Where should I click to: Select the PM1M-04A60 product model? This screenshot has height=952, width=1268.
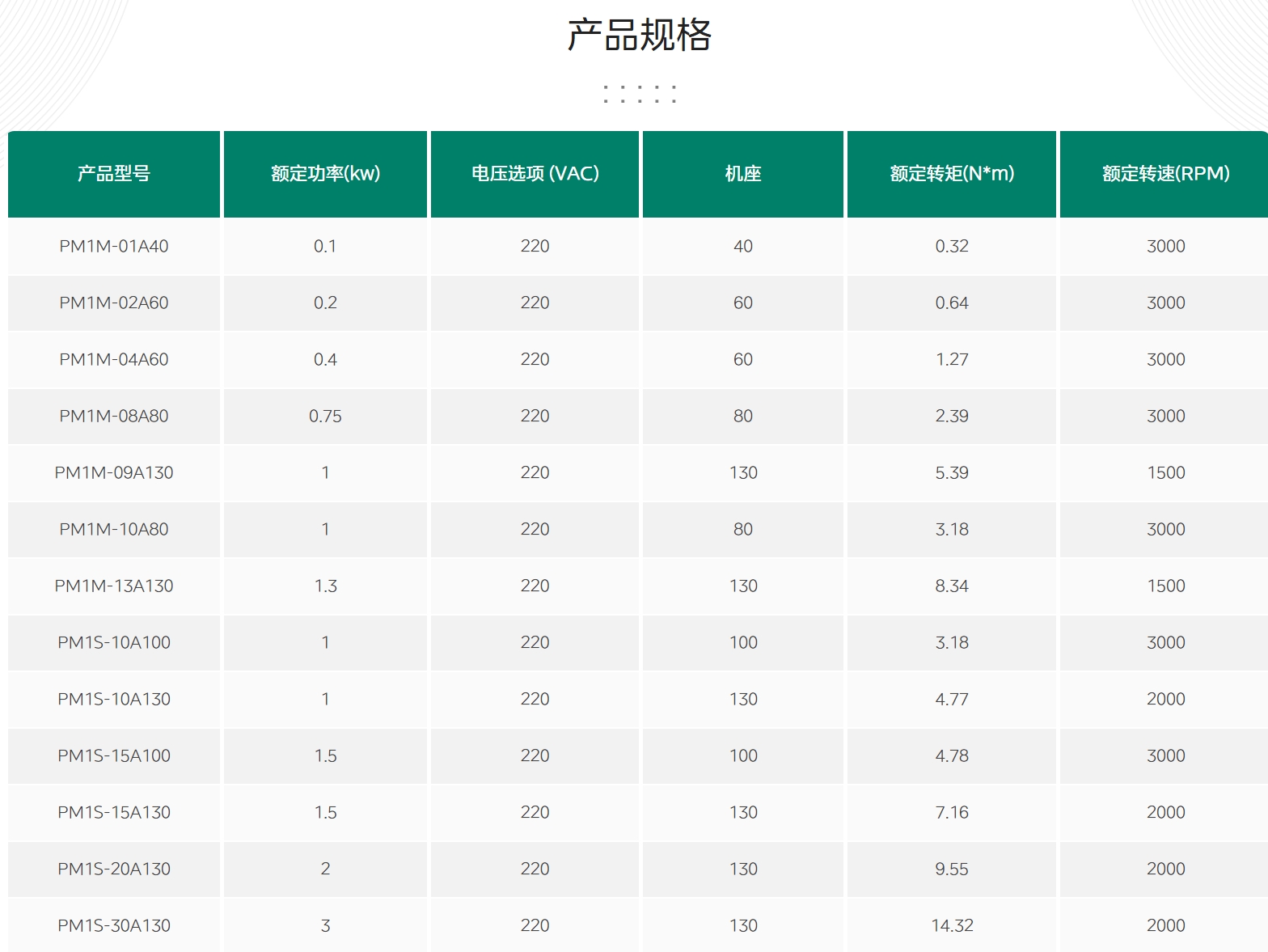coord(114,360)
